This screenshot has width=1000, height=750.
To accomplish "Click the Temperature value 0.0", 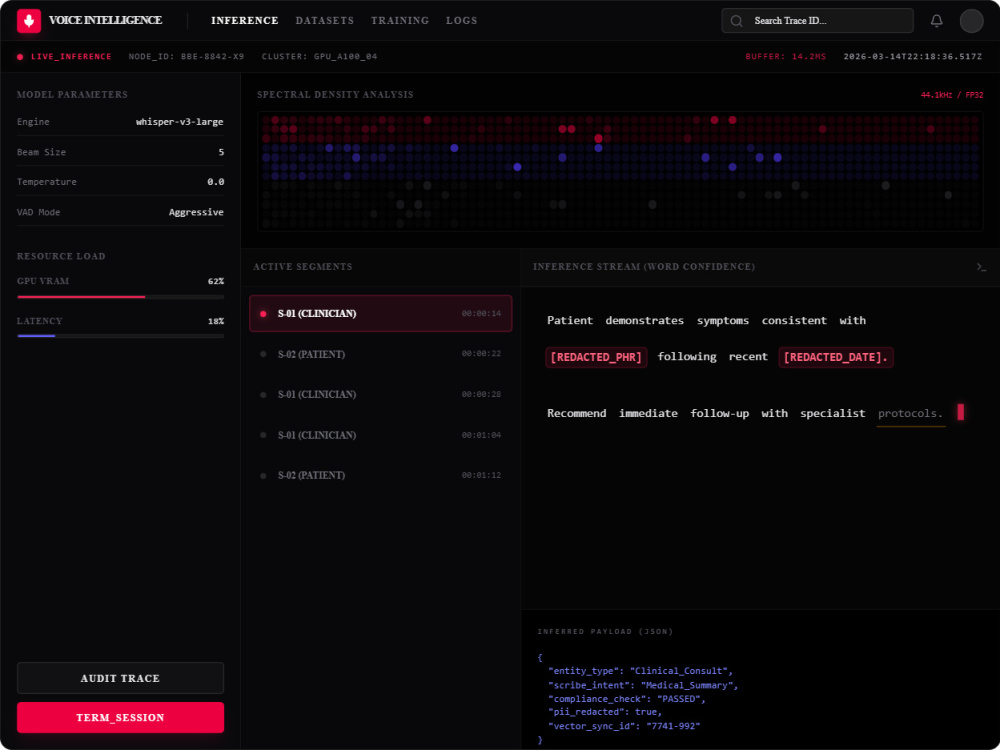I will point(216,182).
